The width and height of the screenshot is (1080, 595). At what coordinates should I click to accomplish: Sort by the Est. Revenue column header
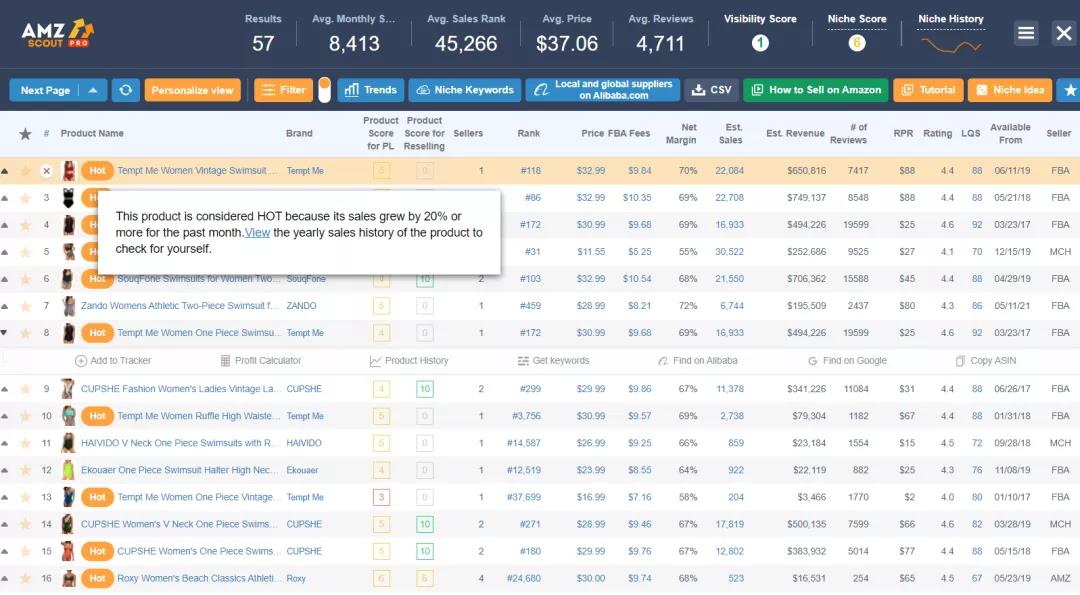tap(795, 133)
